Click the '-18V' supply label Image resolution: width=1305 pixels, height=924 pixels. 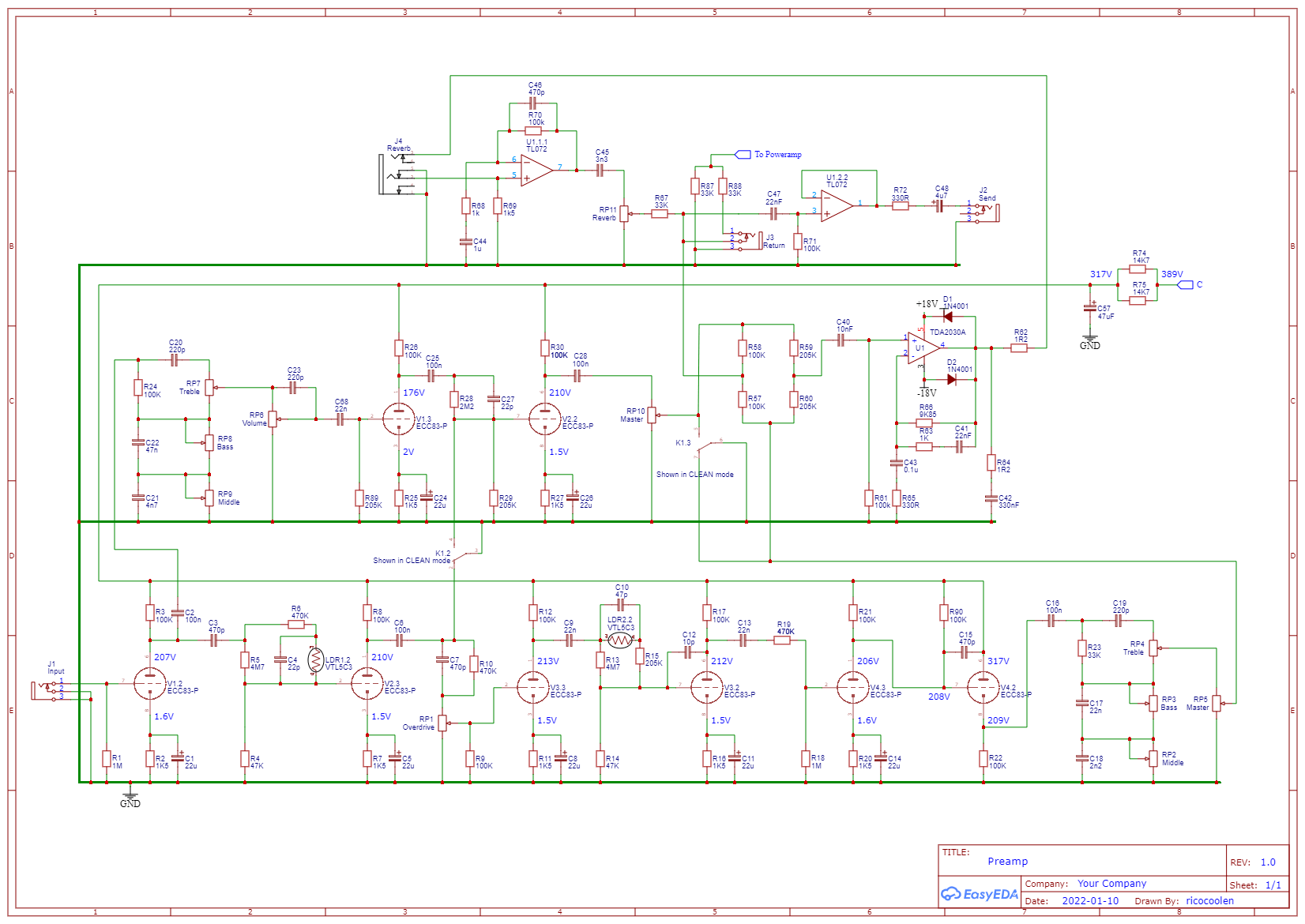point(927,393)
